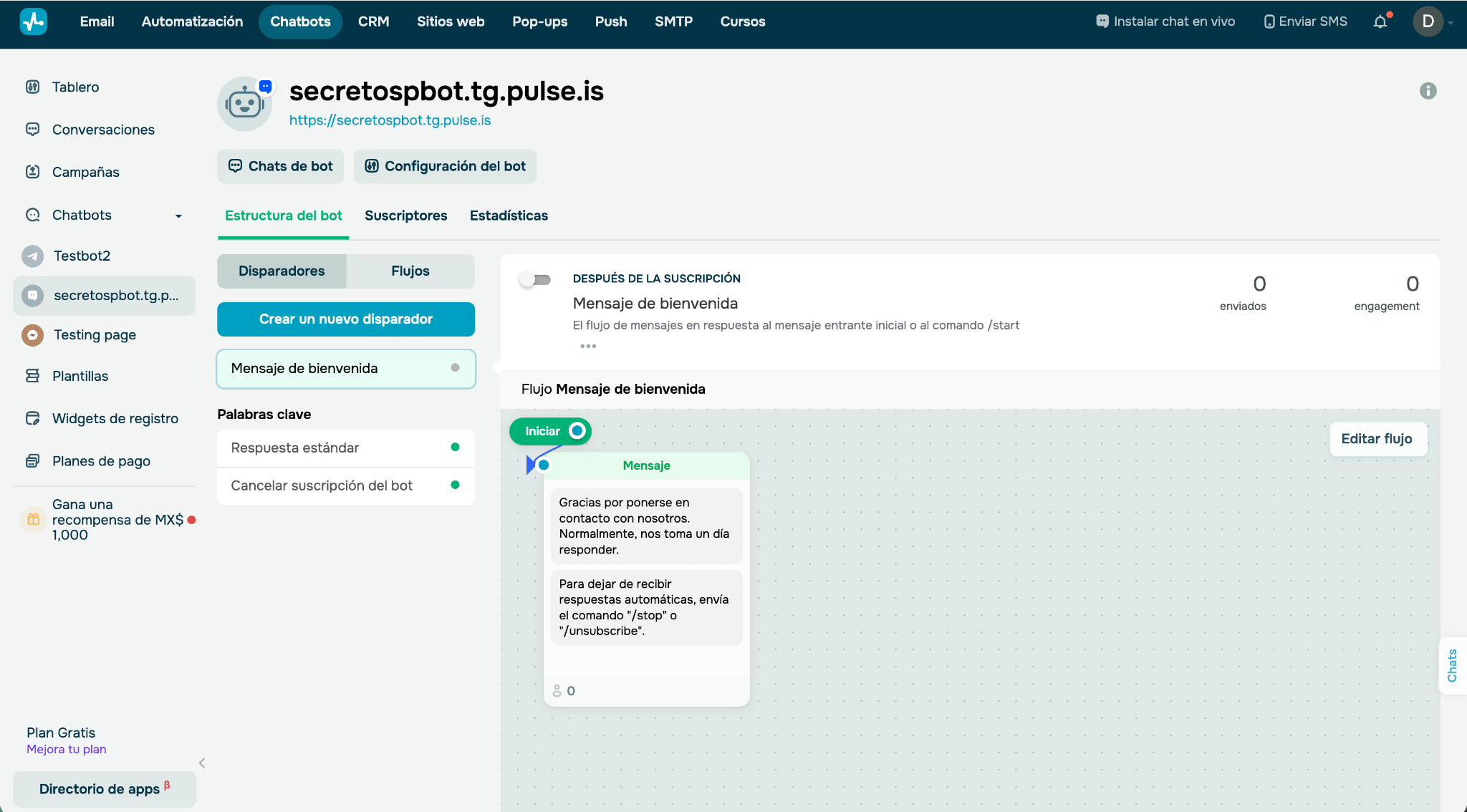Collapse the sidebar with the chevron

click(202, 763)
